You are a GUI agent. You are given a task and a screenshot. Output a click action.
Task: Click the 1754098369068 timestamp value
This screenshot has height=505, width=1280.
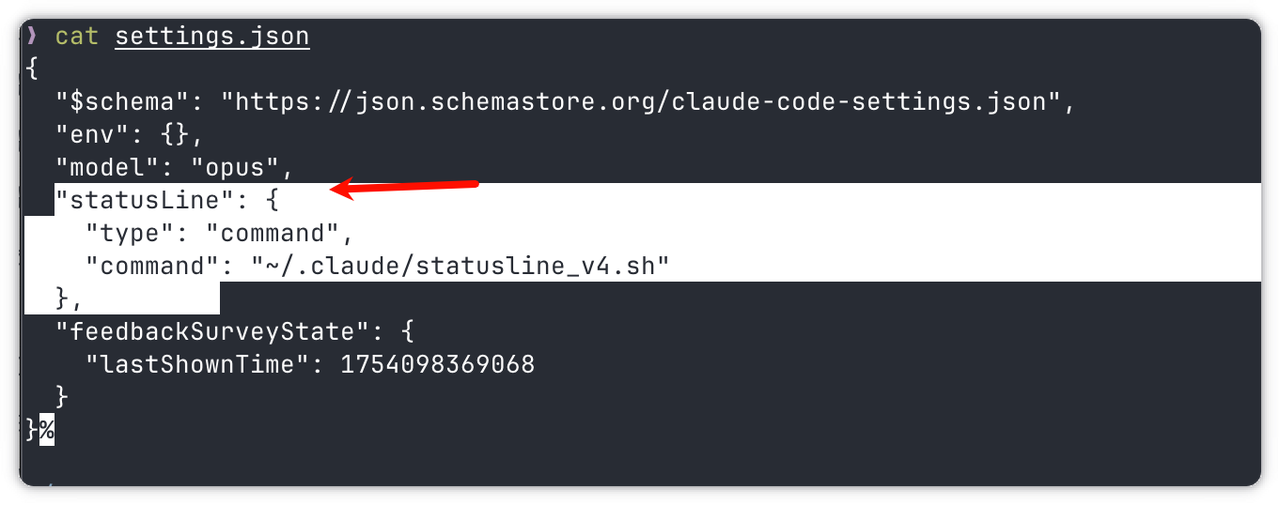438,364
